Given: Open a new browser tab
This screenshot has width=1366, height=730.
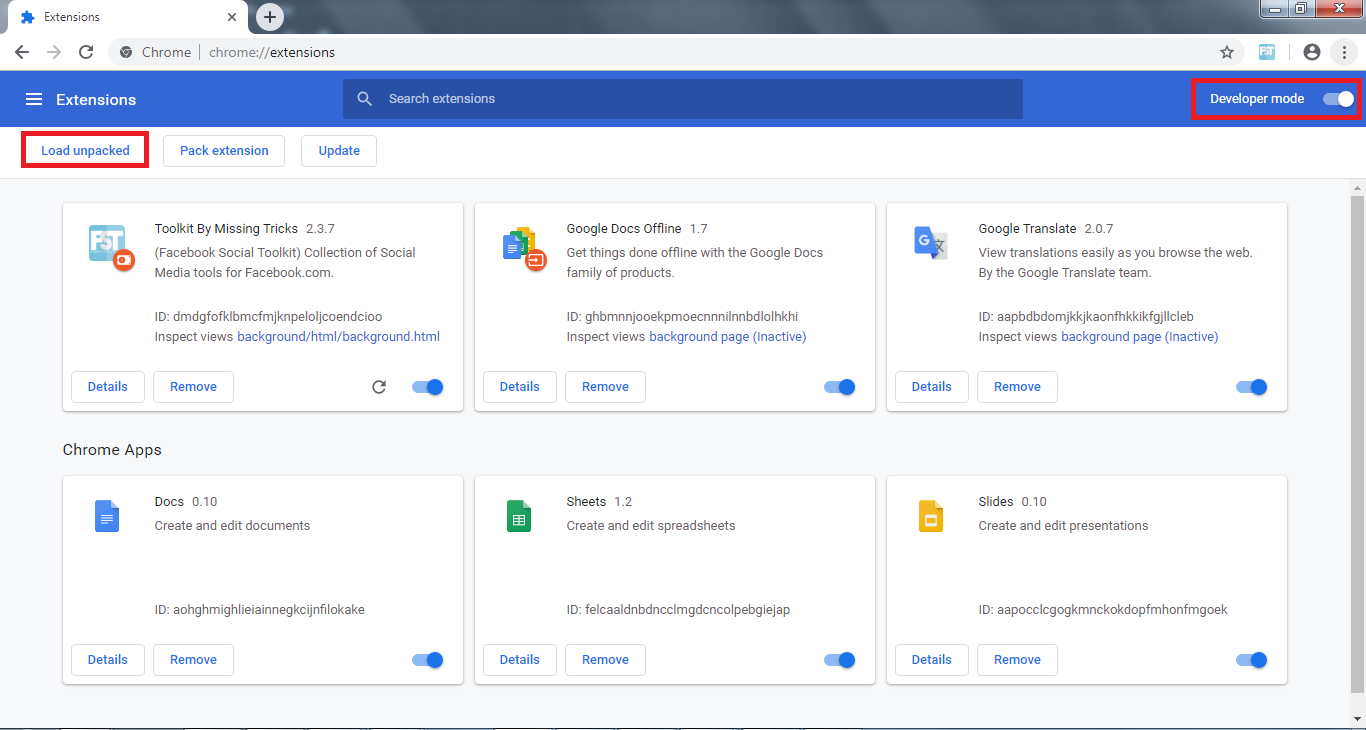Looking at the screenshot, I should click(x=269, y=16).
